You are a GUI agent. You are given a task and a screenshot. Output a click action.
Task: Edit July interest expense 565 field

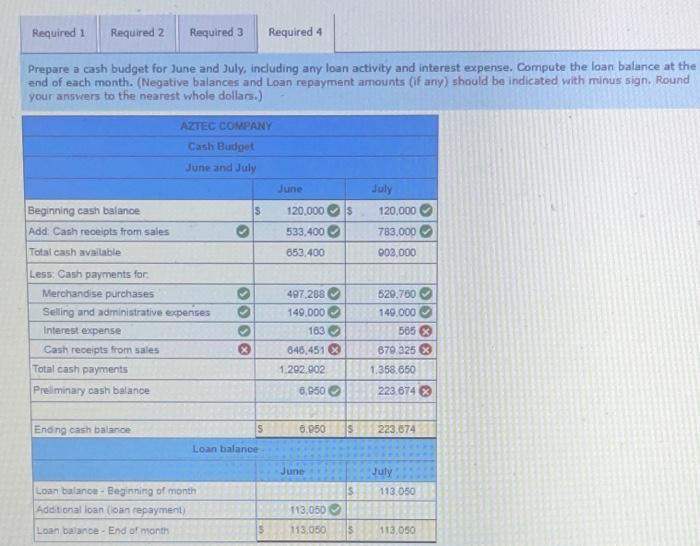[x=391, y=331]
